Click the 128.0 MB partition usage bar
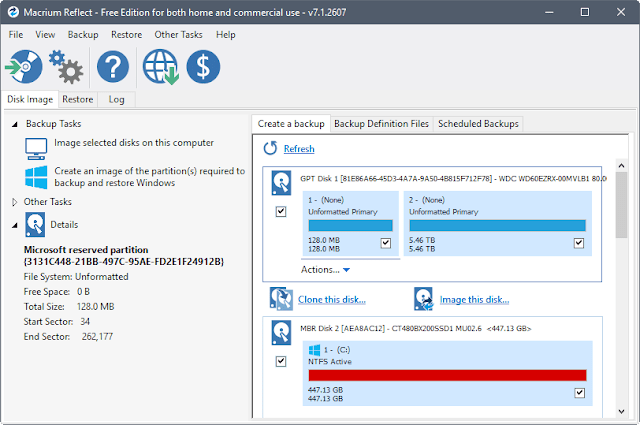 click(x=351, y=225)
